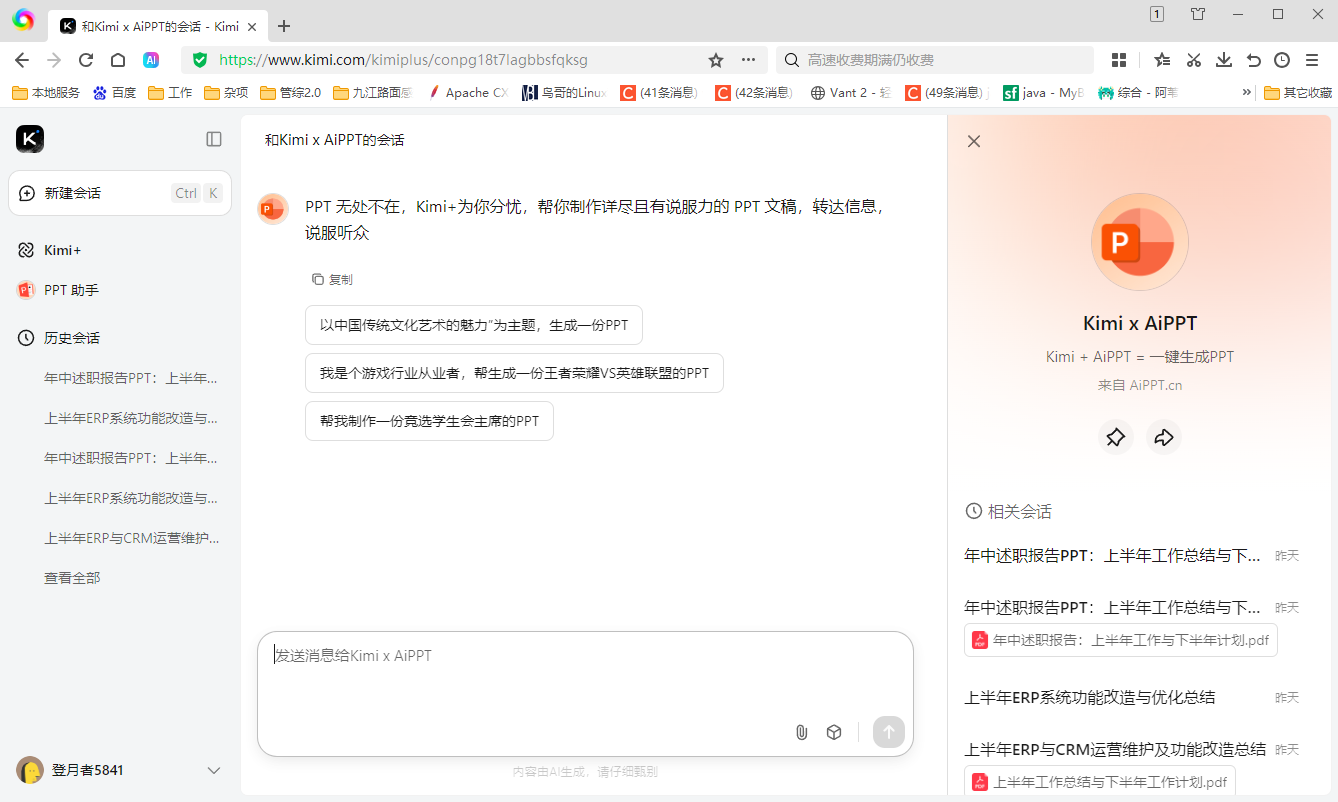Expand bookmarks overflow chevron

tap(1247, 92)
